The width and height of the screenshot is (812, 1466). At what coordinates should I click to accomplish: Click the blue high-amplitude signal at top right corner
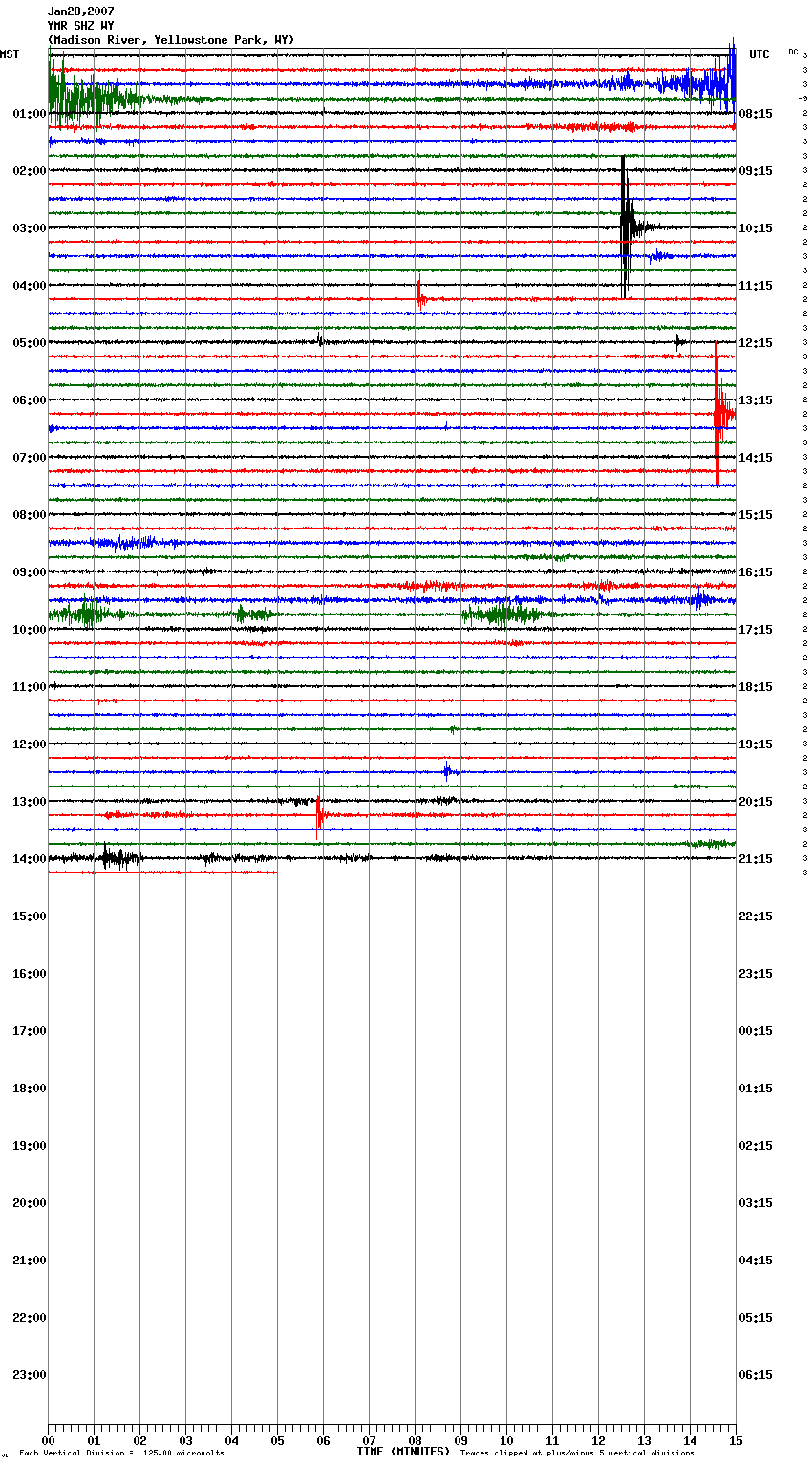[x=712, y=83]
